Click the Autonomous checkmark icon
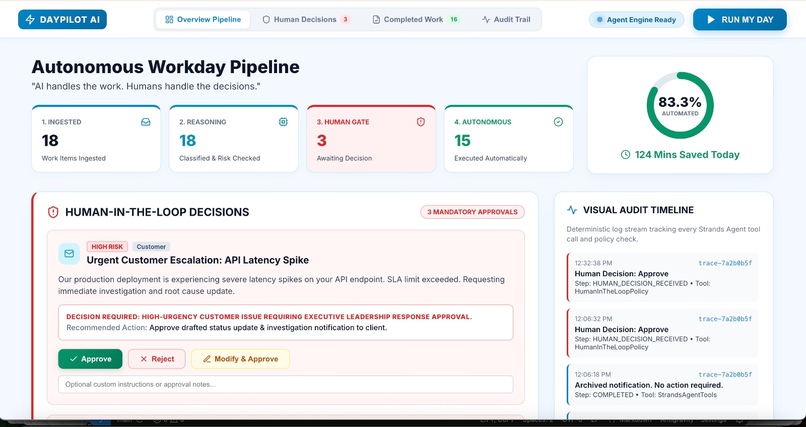Image resolution: width=806 pixels, height=427 pixels. click(x=558, y=122)
